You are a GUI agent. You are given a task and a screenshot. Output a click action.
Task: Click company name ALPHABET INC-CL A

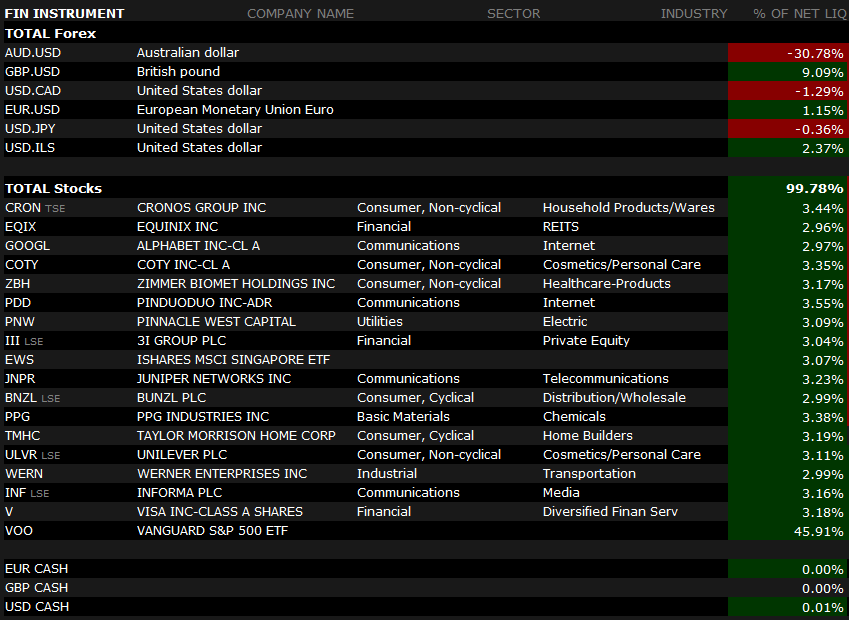(198, 245)
